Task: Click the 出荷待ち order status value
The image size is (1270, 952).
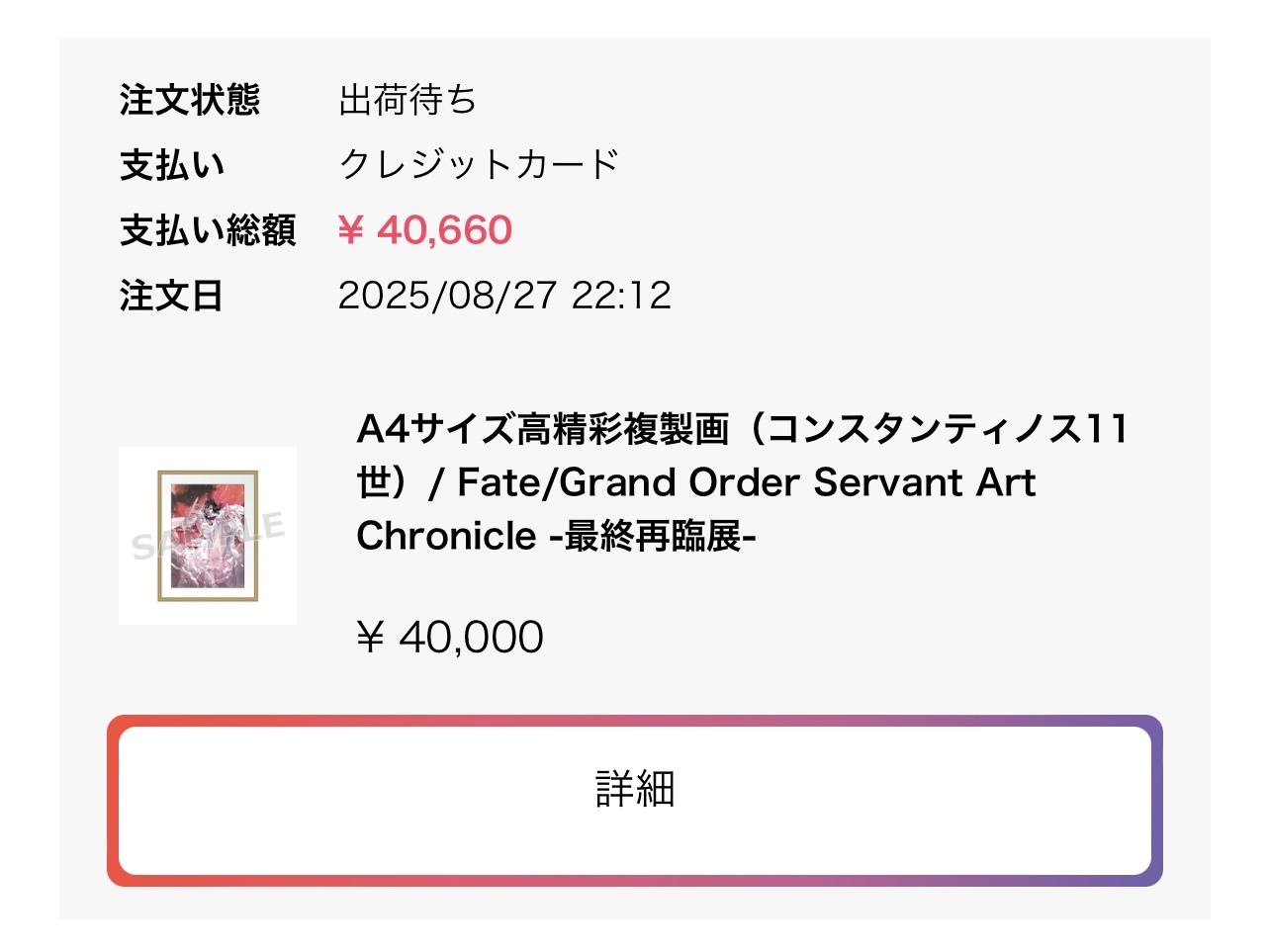Action: [408, 100]
